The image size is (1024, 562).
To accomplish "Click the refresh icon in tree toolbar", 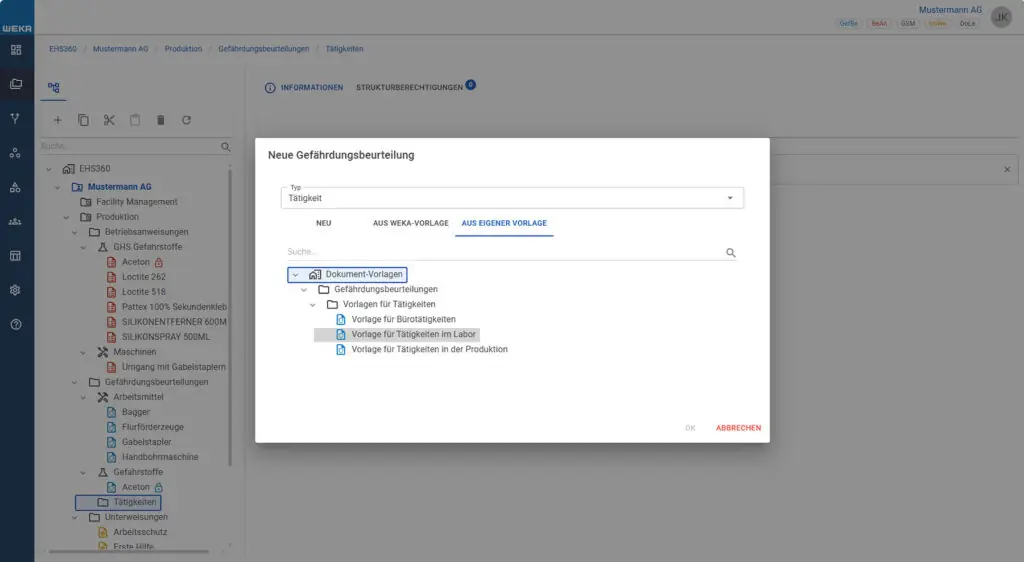I will click(x=186, y=120).
